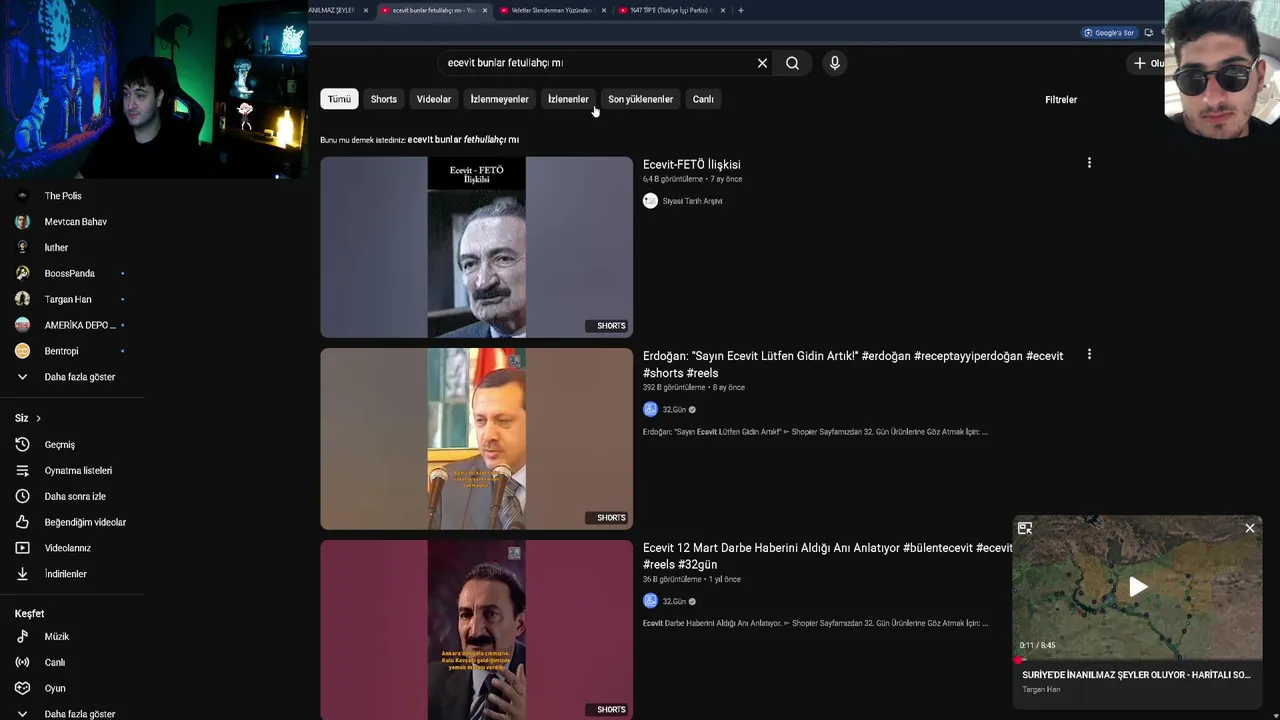Click thumbnail of Erdoğan Sayın Ecevit short
This screenshot has height=720, width=1280.
click(x=476, y=439)
